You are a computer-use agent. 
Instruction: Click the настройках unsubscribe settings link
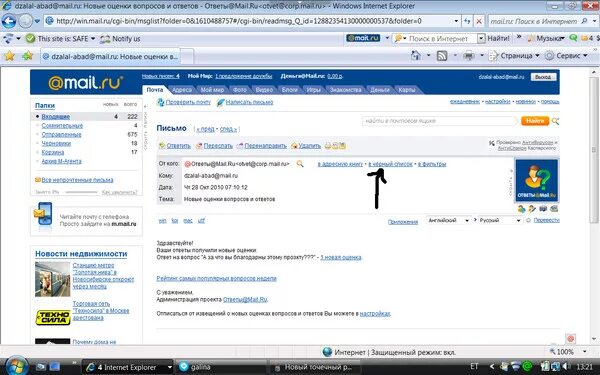click(x=375, y=314)
